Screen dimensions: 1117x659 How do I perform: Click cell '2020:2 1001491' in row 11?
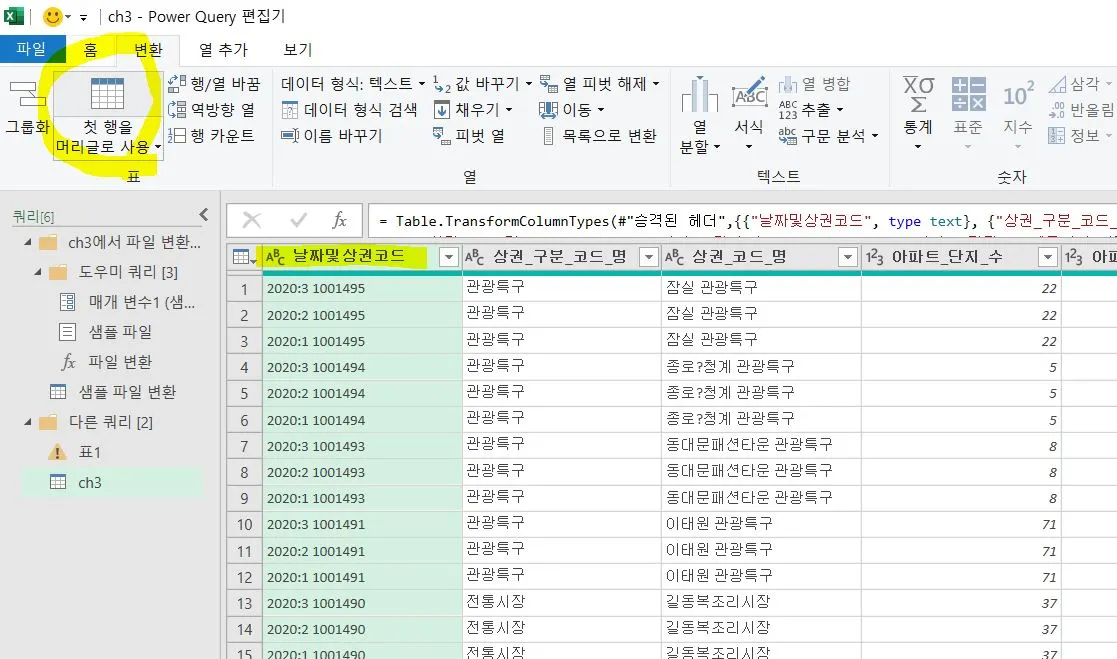tap(362, 551)
